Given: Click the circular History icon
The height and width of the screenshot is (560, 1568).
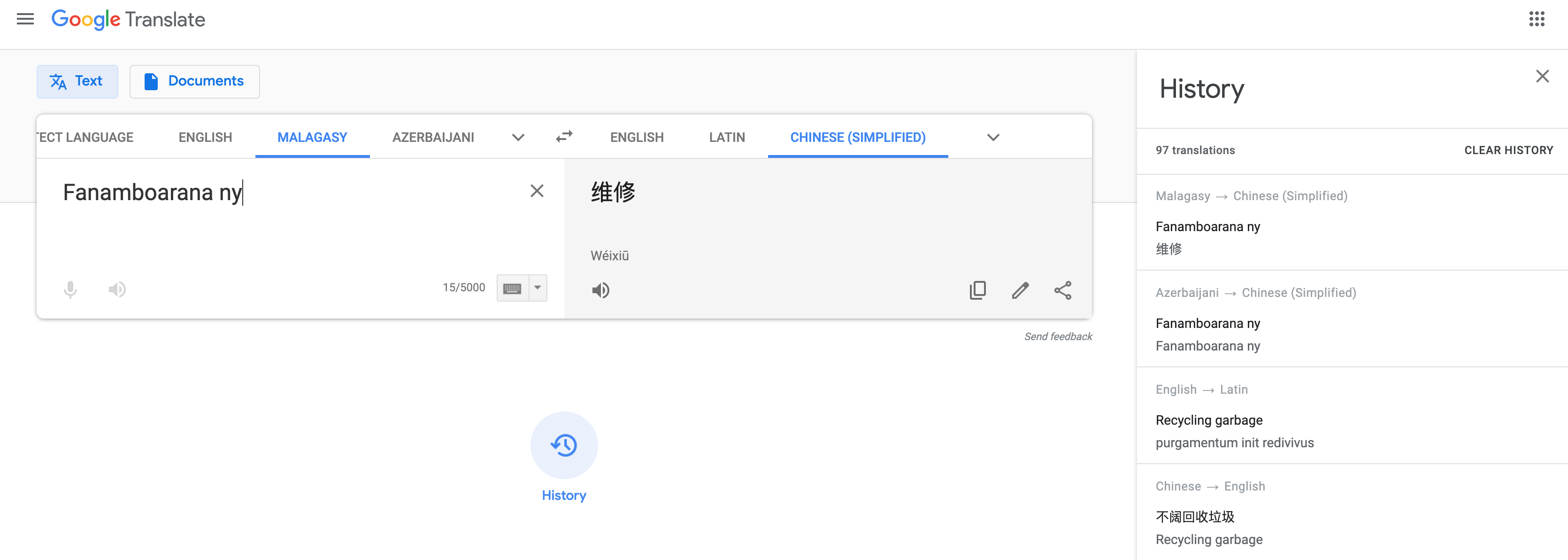Looking at the screenshot, I should [564, 445].
